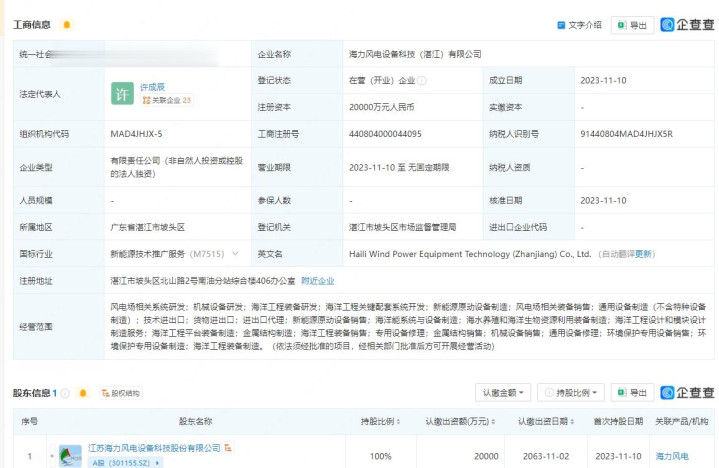Viewport: 719px width, 468px height.
Task: Select the organization code MAD4JHJX-5
Action: click(136, 134)
